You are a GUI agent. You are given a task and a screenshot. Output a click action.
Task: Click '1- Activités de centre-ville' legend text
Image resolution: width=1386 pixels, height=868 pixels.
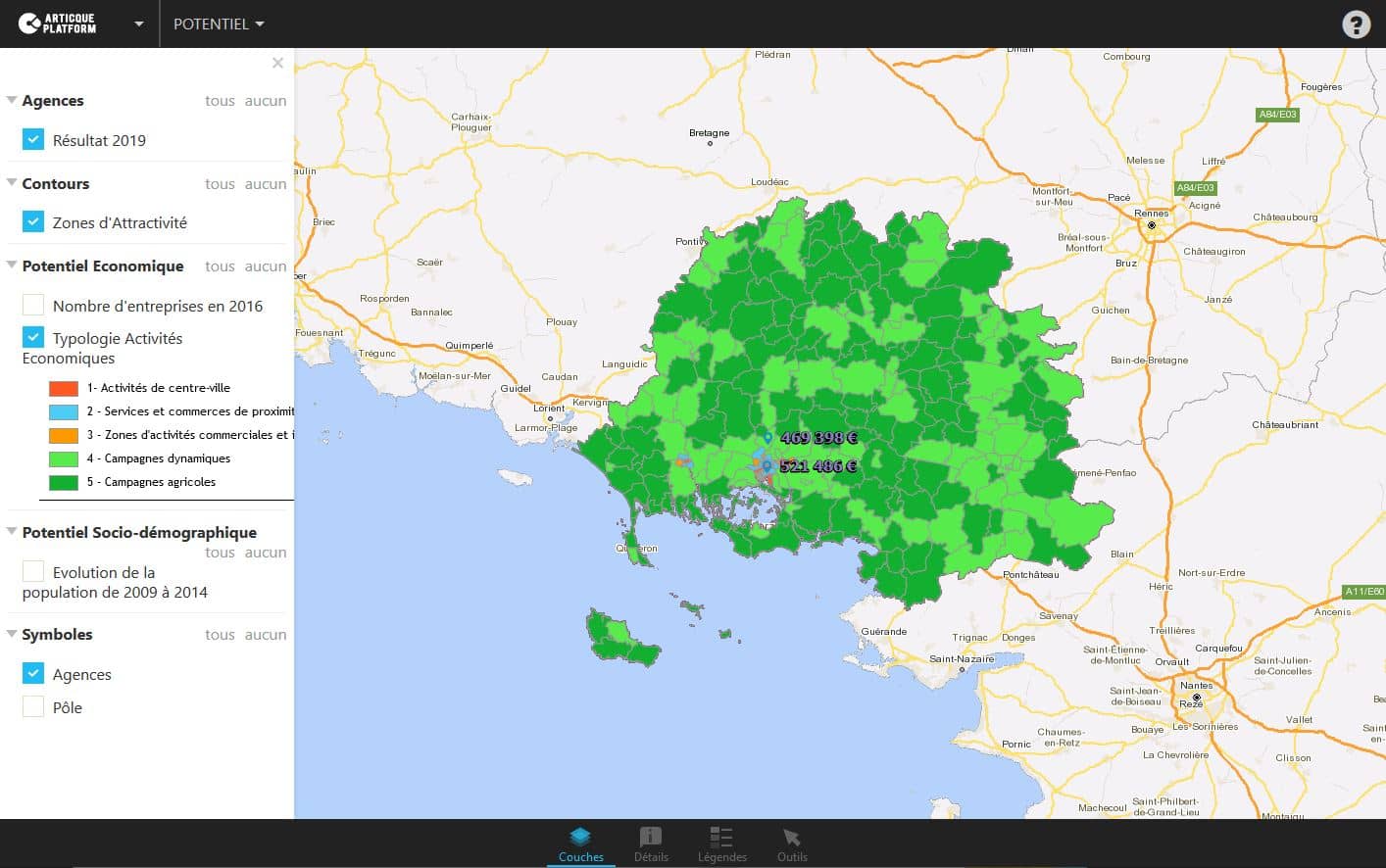tap(159, 388)
